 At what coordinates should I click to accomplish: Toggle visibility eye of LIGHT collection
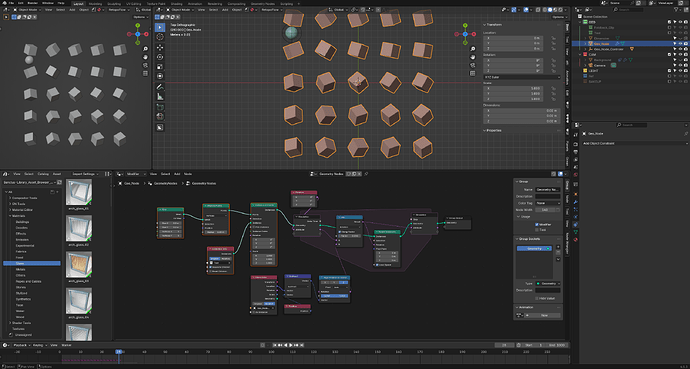pyautogui.click(x=680, y=70)
